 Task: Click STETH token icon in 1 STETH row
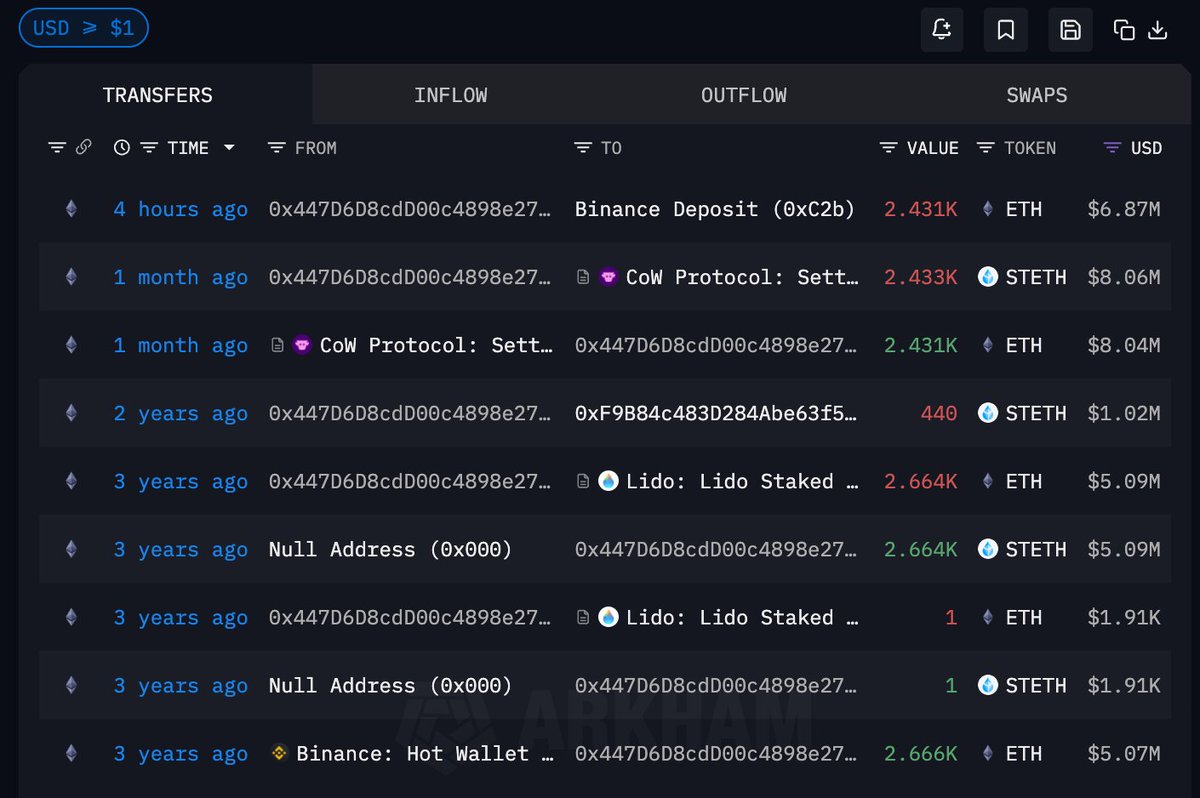pyautogui.click(x=988, y=685)
